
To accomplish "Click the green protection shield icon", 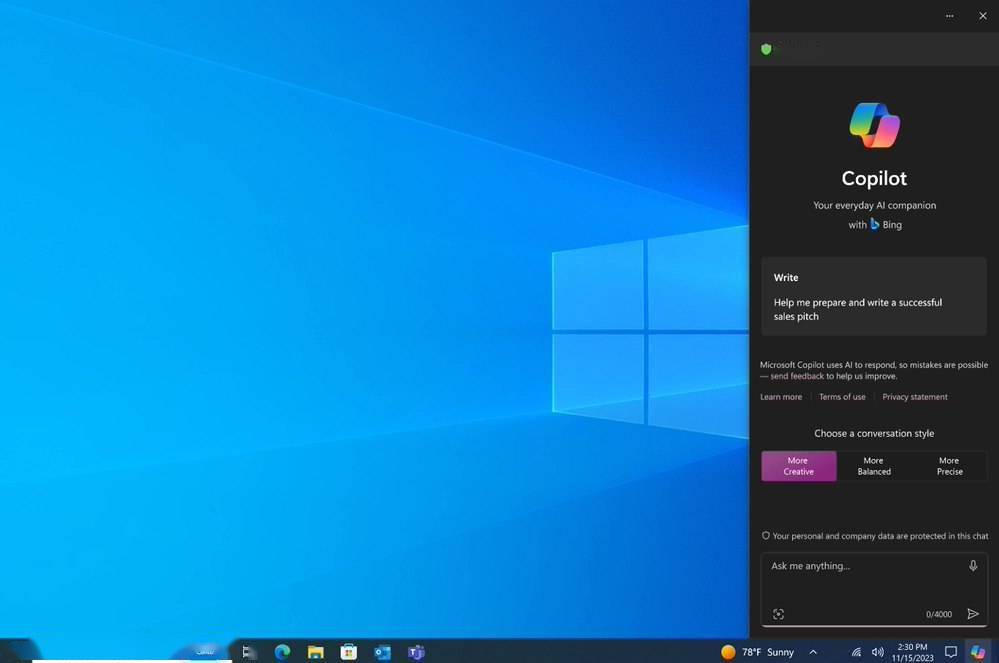I will click(x=766, y=49).
